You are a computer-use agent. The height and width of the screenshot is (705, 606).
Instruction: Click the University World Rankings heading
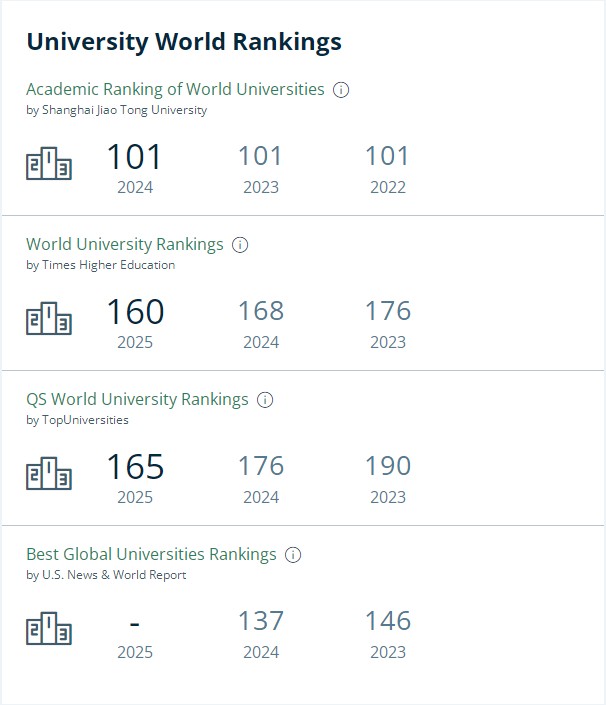184,41
